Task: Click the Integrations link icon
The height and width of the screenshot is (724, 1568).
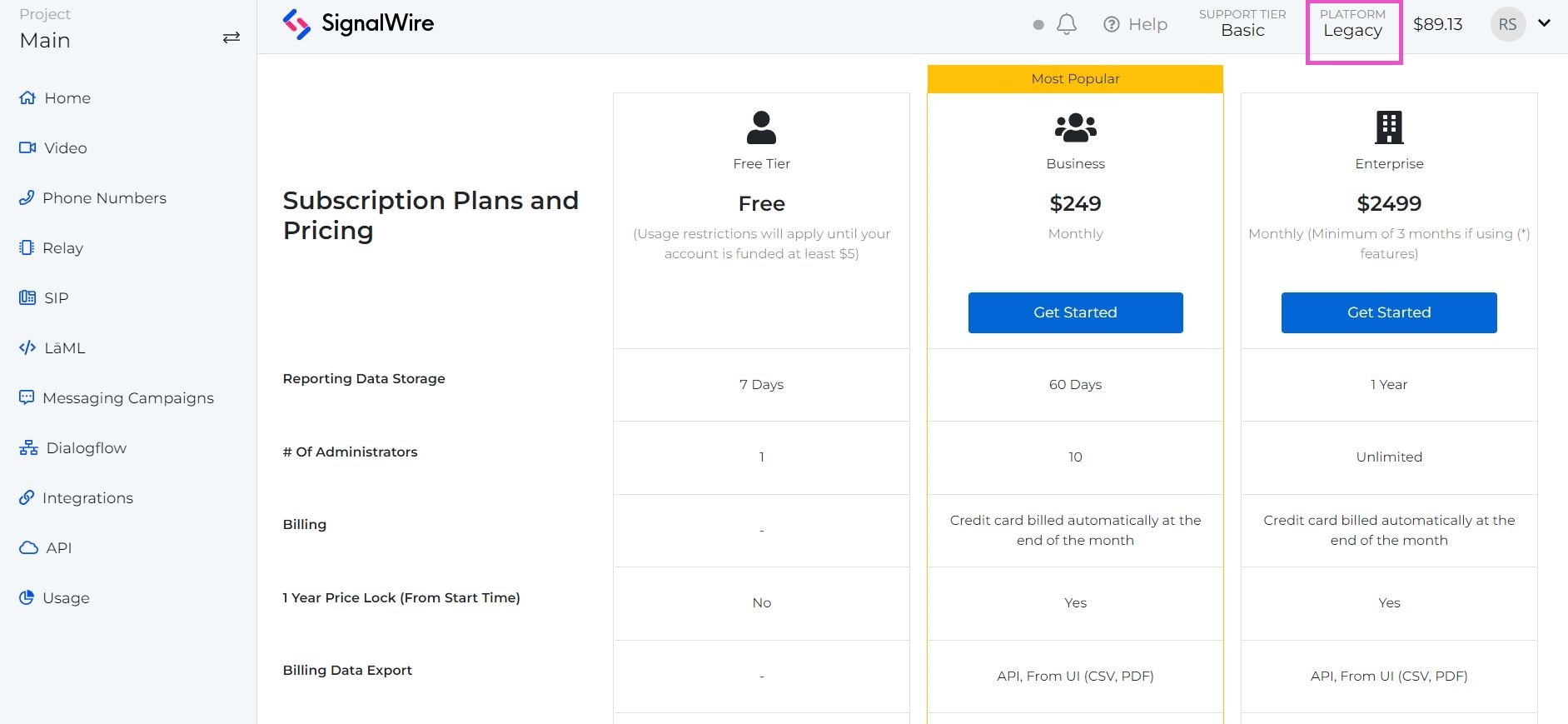Action: (27, 497)
